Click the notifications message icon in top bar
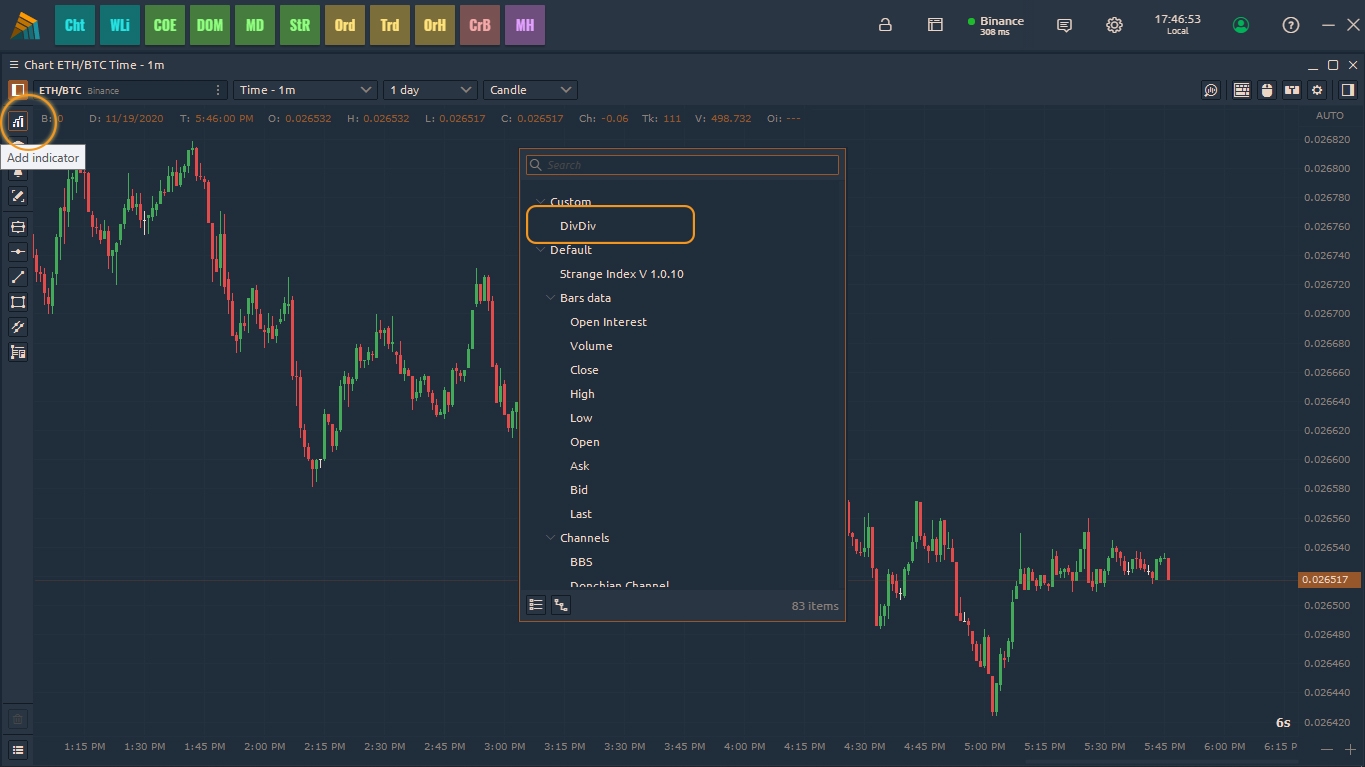1365x767 pixels. 1065,25
